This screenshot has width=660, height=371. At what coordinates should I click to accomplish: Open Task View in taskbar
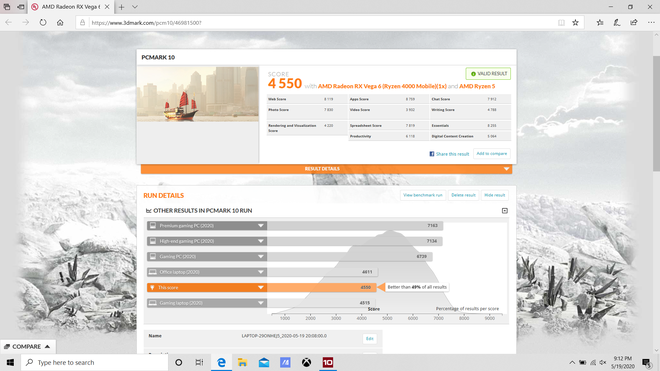tap(200, 362)
